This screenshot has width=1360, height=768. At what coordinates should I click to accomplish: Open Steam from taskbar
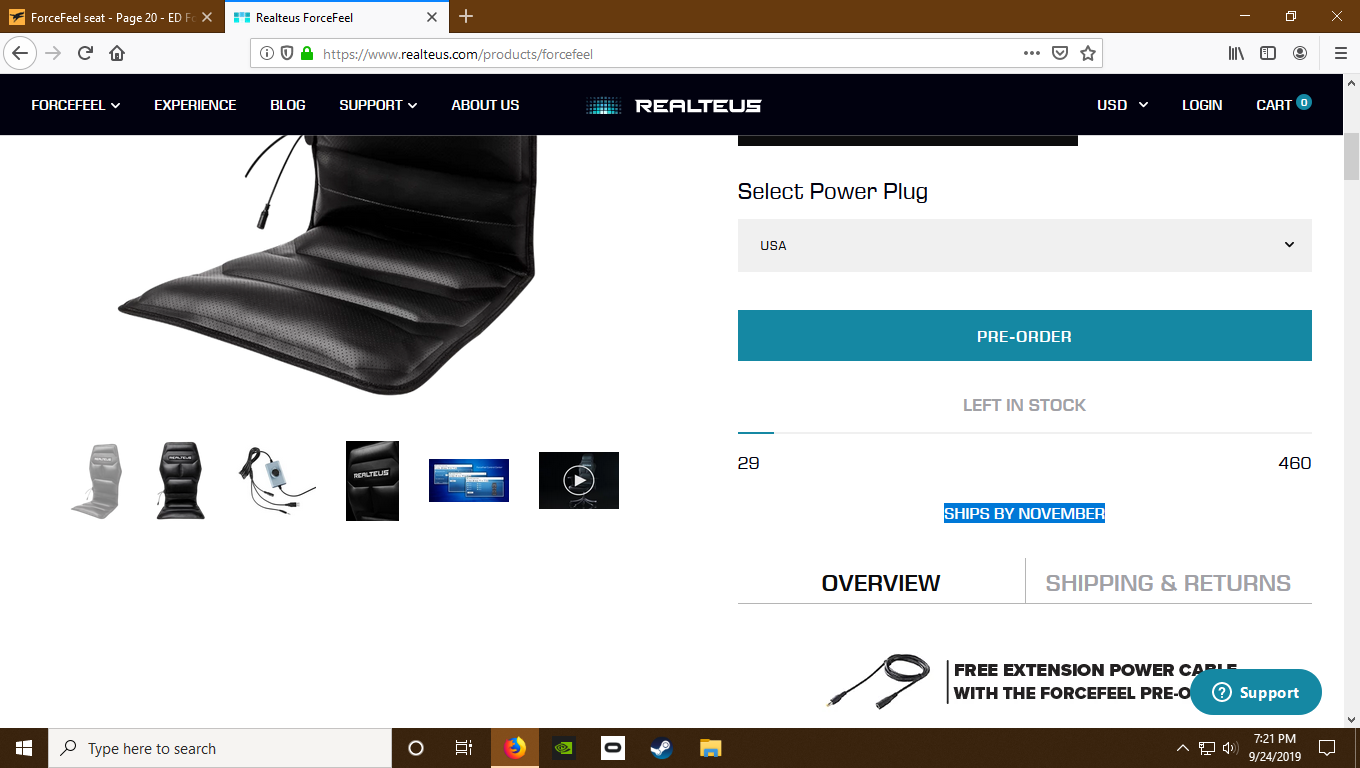point(661,748)
